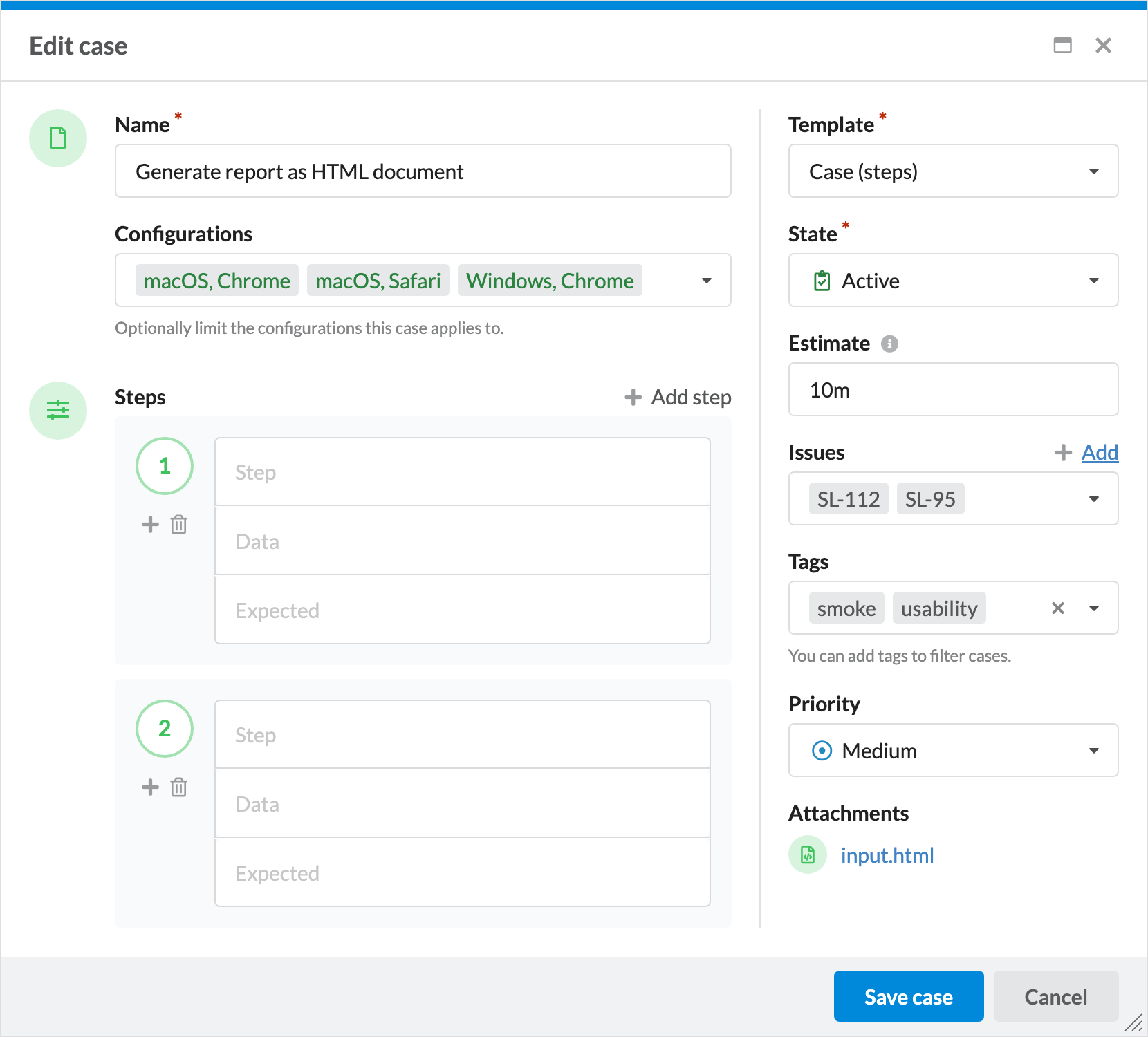Maximize the Edit case dialog
Viewport: 1148px width, 1037px height.
[x=1063, y=46]
